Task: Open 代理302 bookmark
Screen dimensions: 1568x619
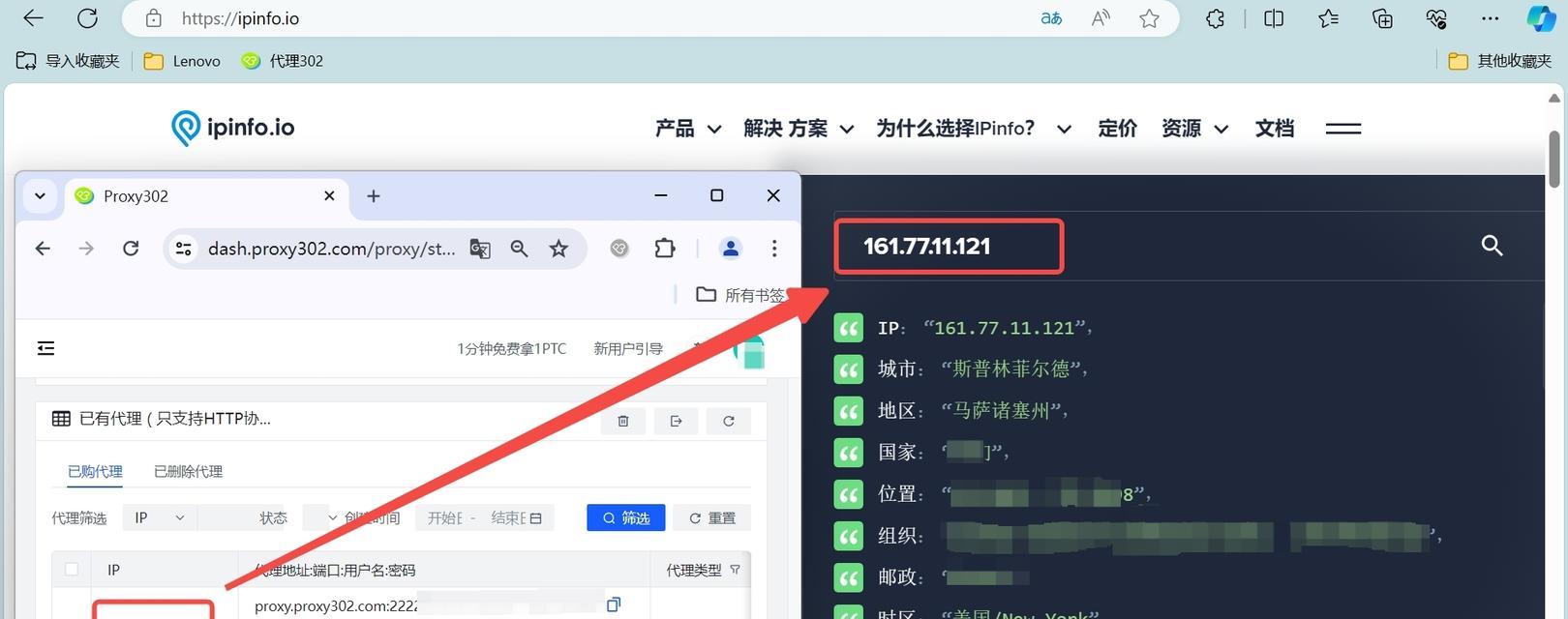Action: [x=282, y=61]
